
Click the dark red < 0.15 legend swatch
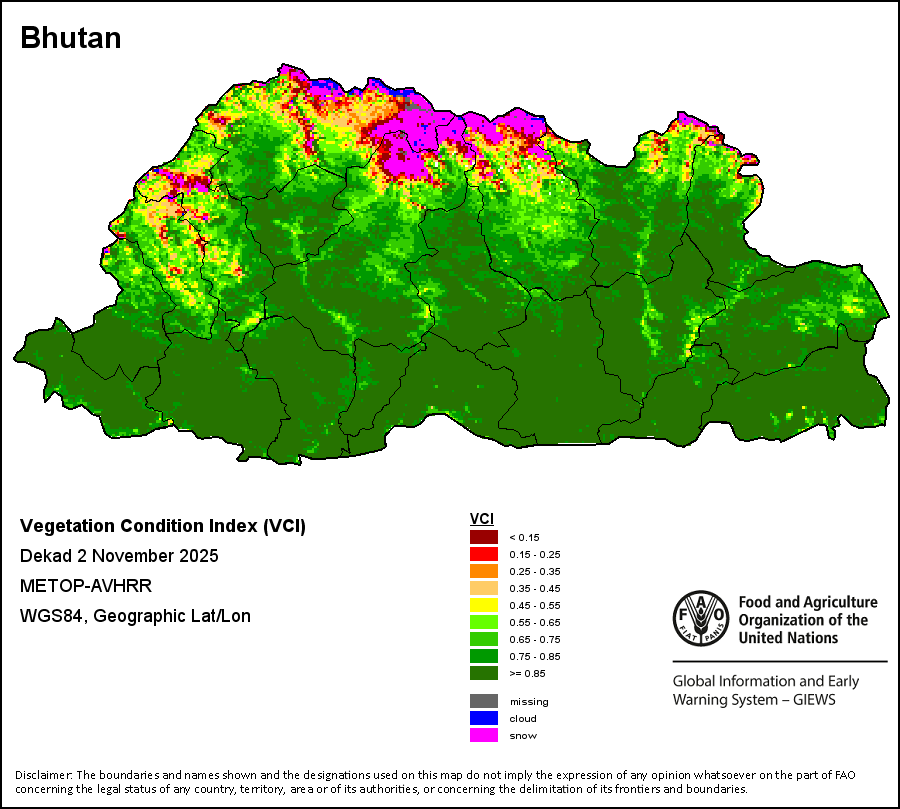coord(484,537)
